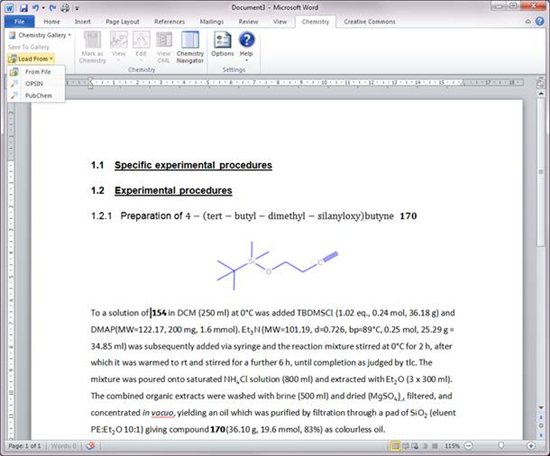Click the heading Specific experimental procedures

pyautogui.click(x=193, y=165)
